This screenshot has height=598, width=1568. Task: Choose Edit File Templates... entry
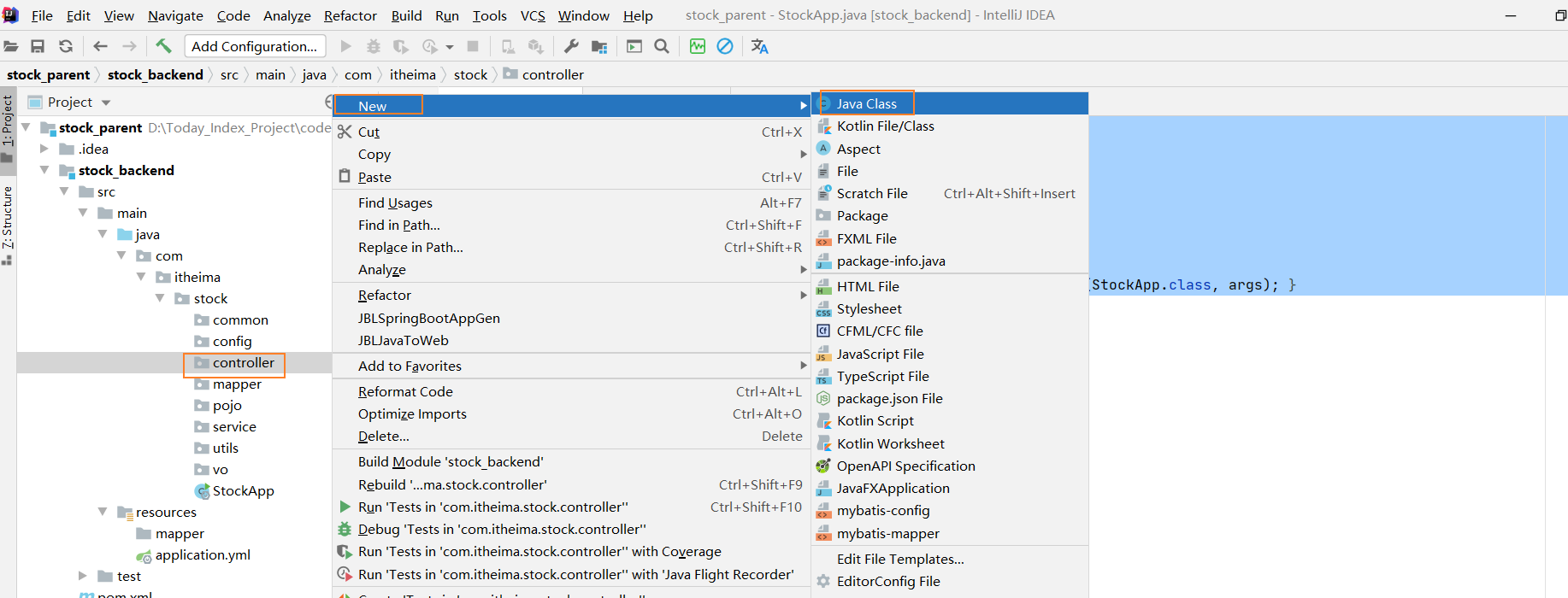(949, 560)
